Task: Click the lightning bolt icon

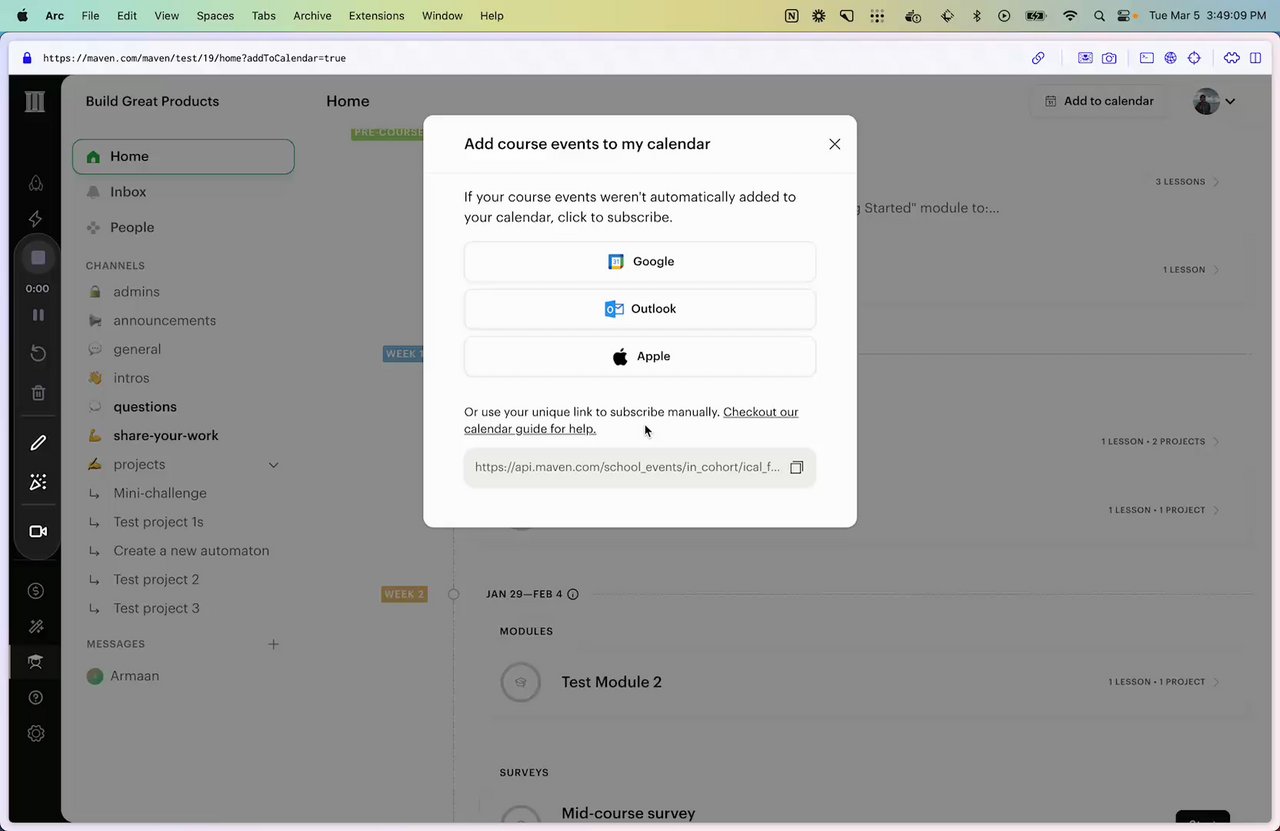Action: [x=36, y=219]
